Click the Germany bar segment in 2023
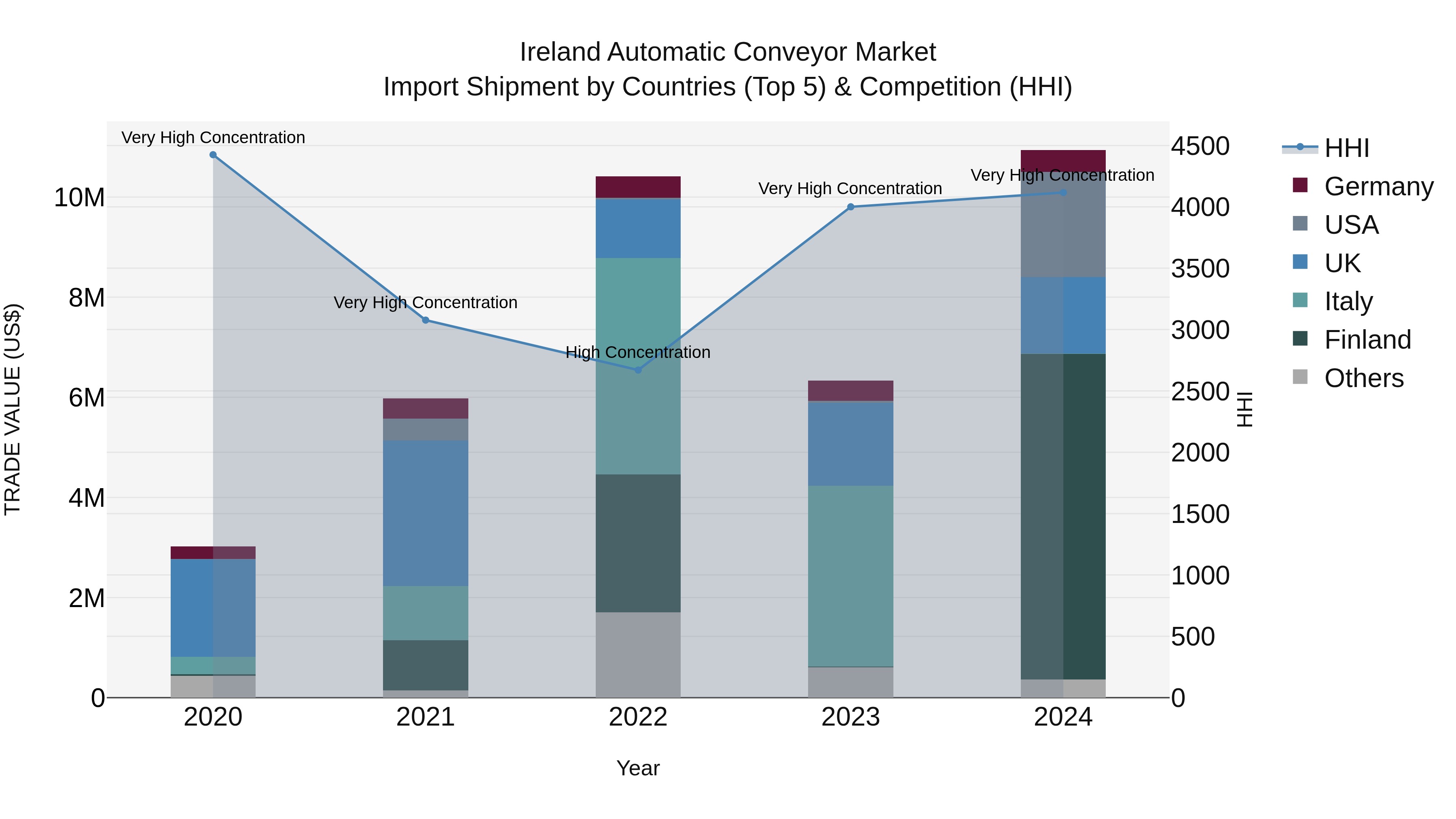 [851, 391]
